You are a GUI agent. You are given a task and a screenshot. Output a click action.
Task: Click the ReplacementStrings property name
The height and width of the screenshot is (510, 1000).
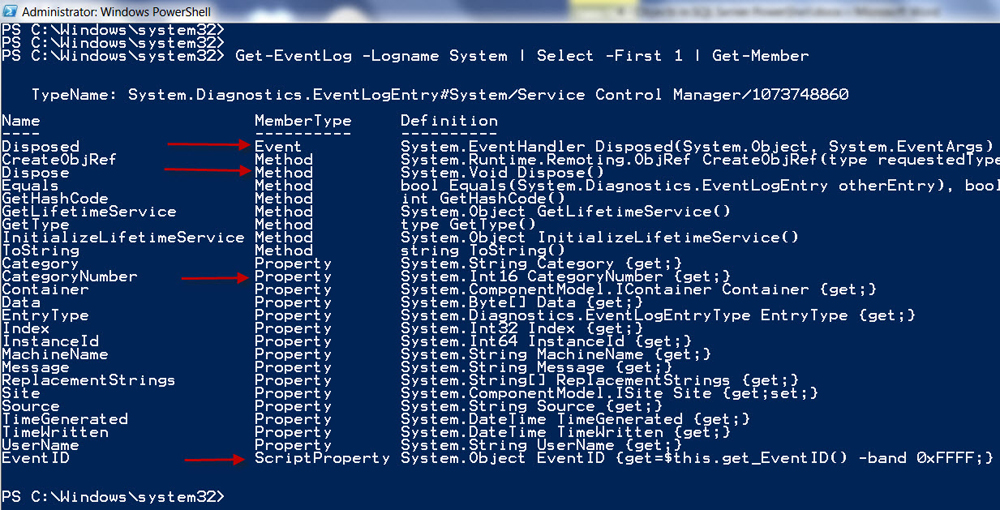tap(88, 380)
